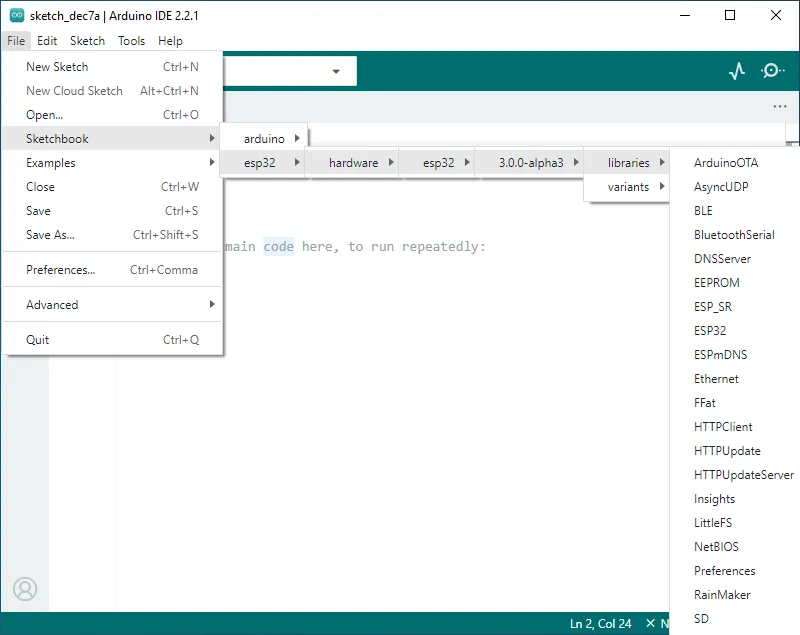Click the user account profile icon
Image resolution: width=800 pixels, height=635 pixels.
click(x=25, y=589)
